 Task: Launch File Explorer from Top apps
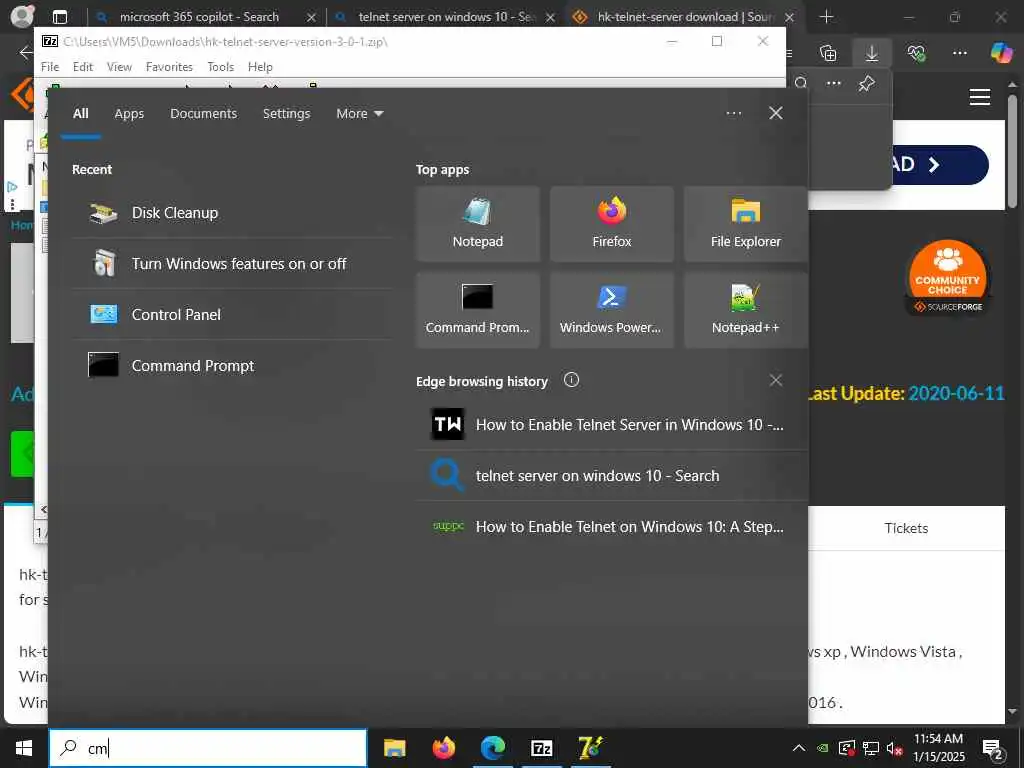point(746,224)
